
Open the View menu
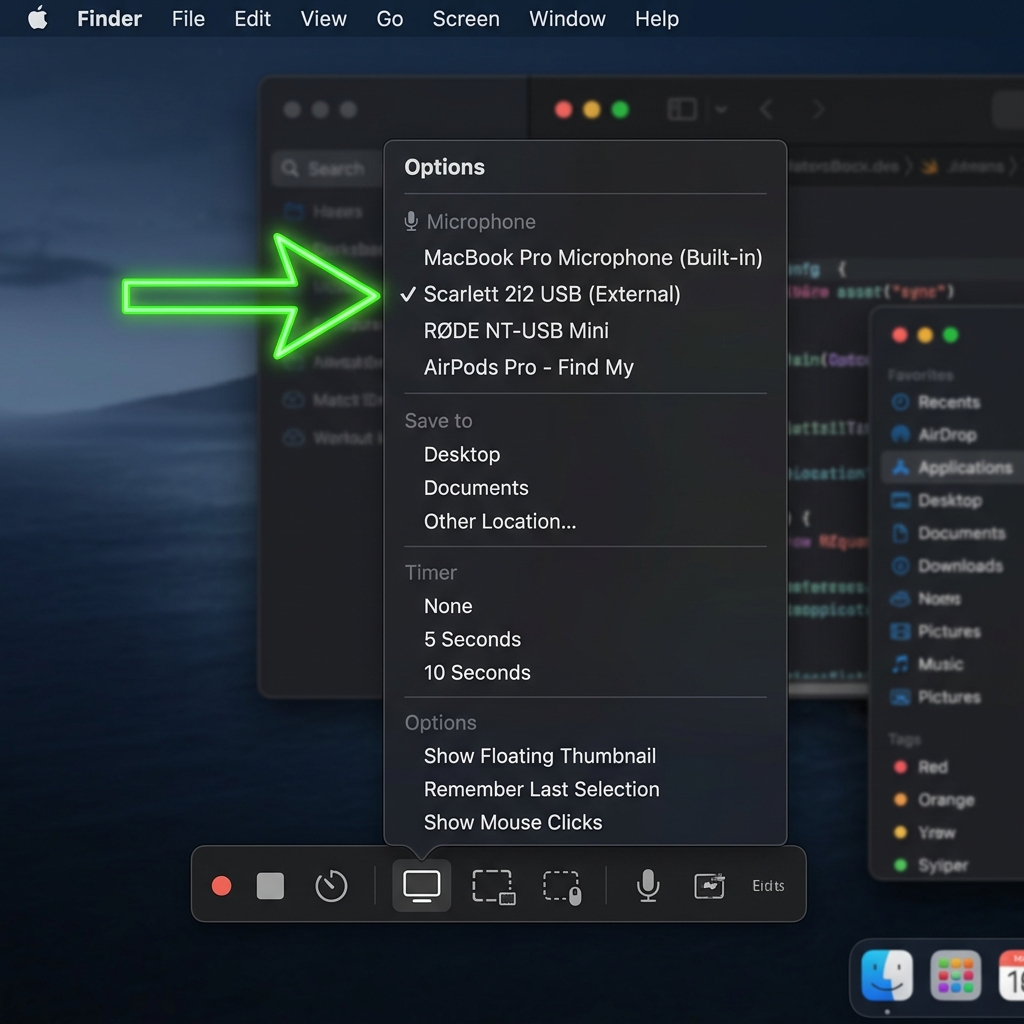323,18
